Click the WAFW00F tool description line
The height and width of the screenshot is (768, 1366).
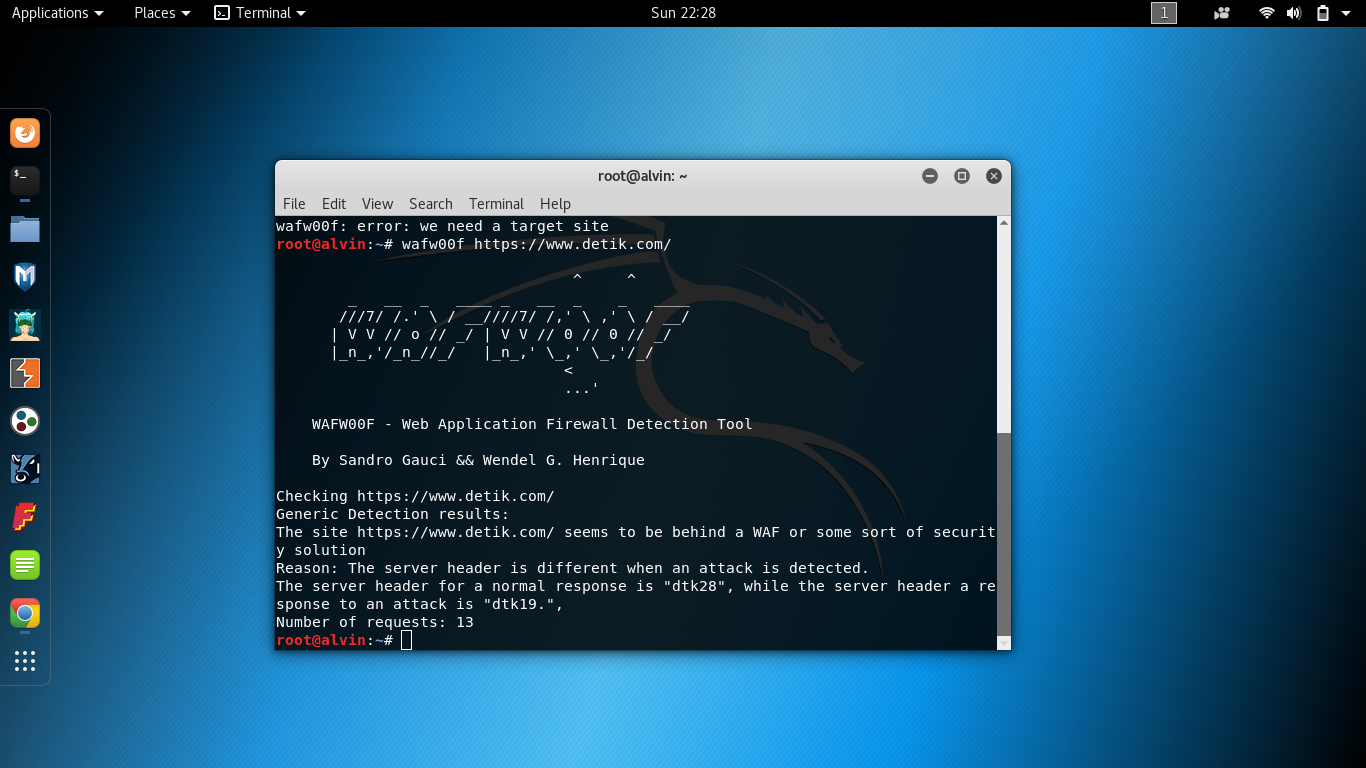coord(532,424)
